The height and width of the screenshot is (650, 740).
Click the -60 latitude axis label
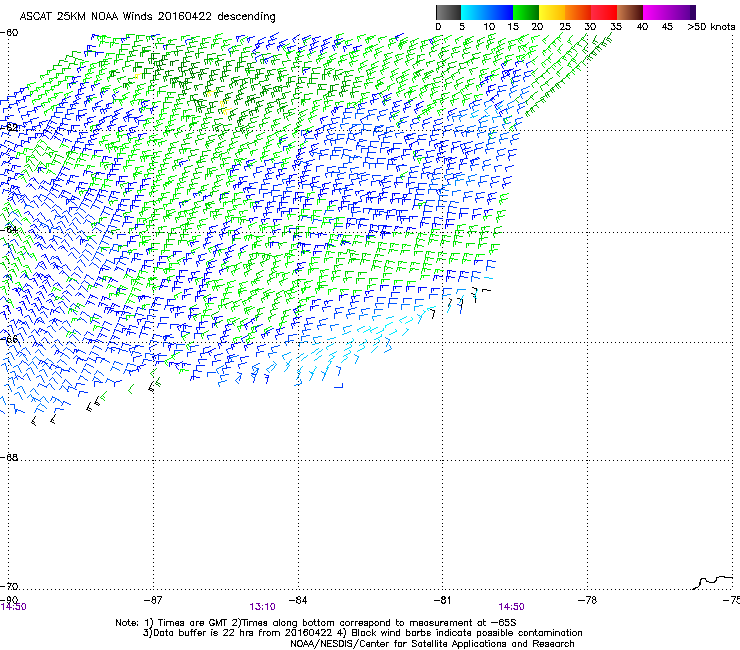[9, 33]
